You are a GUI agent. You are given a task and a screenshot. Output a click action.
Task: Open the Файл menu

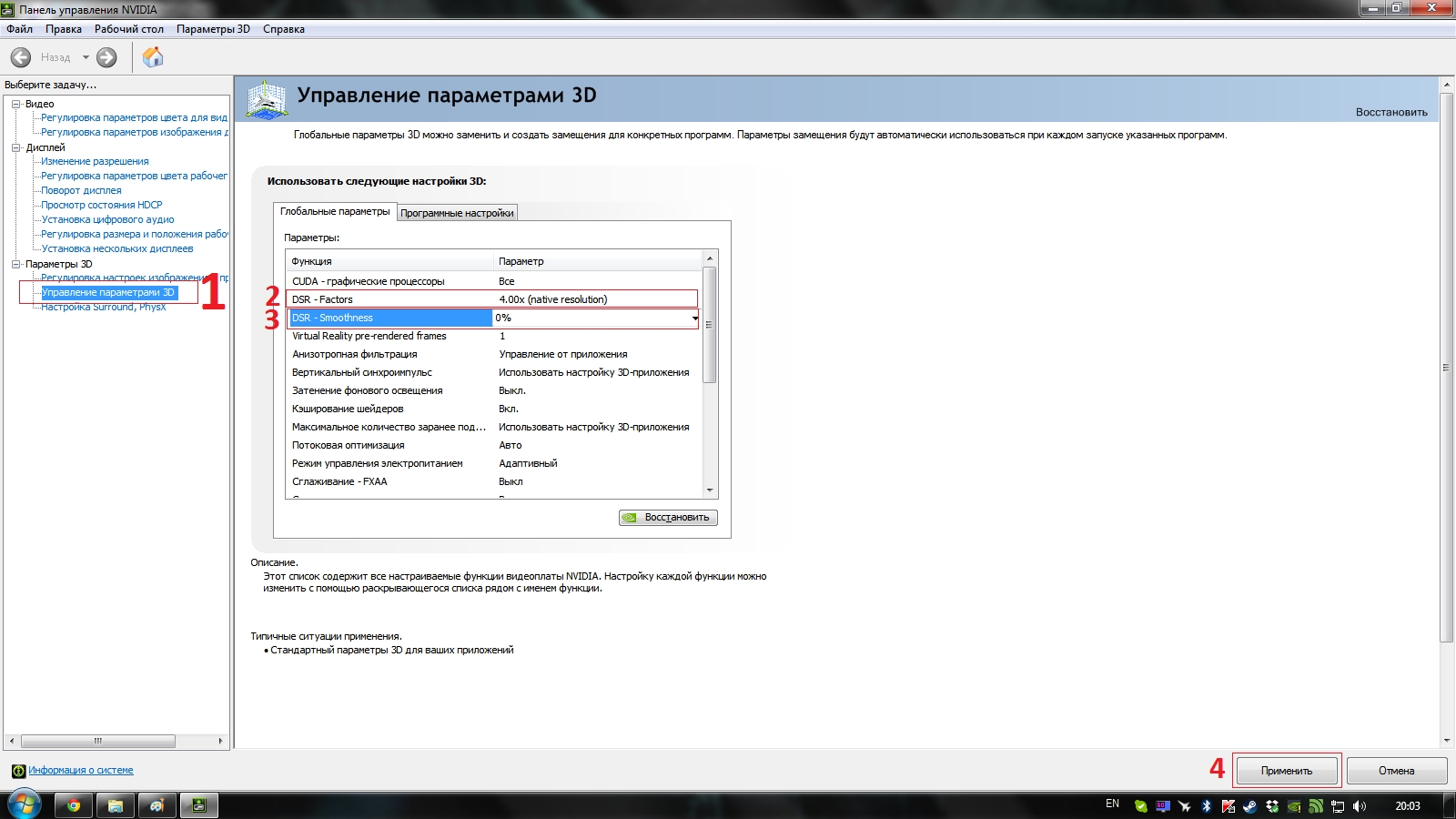(x=19, y=29)
